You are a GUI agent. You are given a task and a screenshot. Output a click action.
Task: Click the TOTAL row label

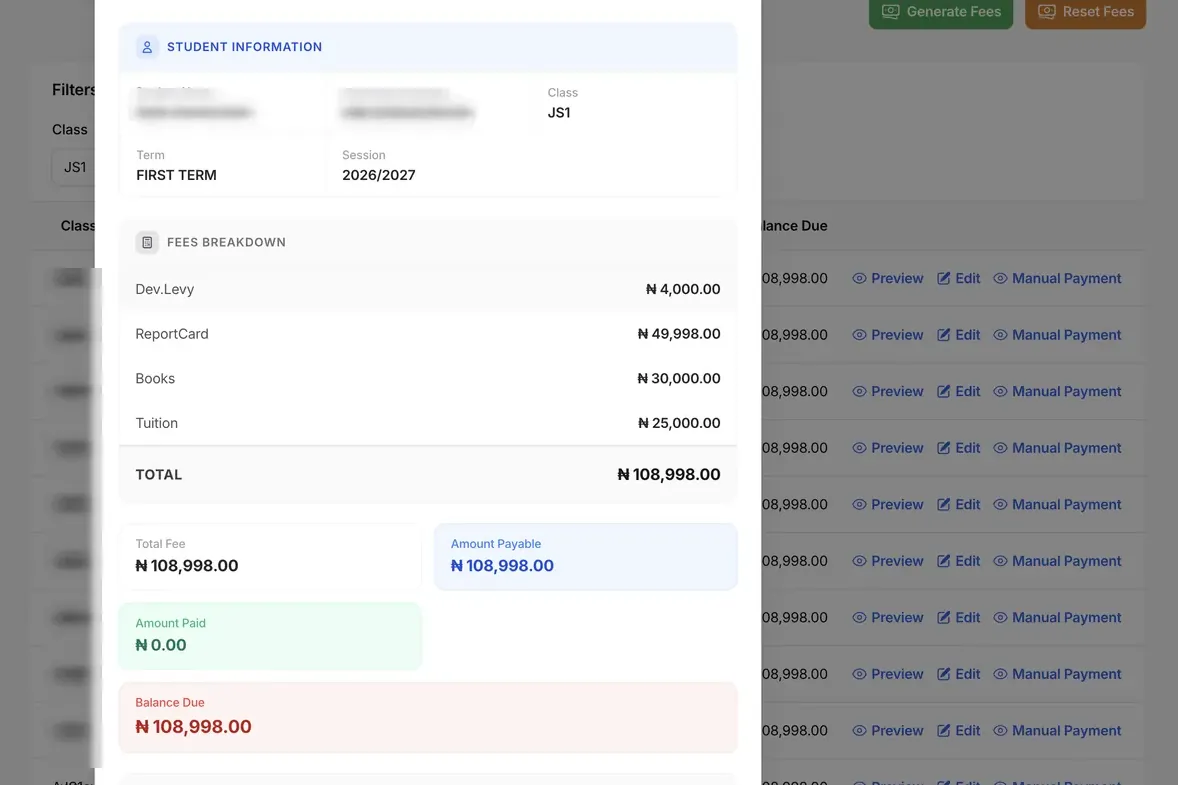click(x=159, y=475)
